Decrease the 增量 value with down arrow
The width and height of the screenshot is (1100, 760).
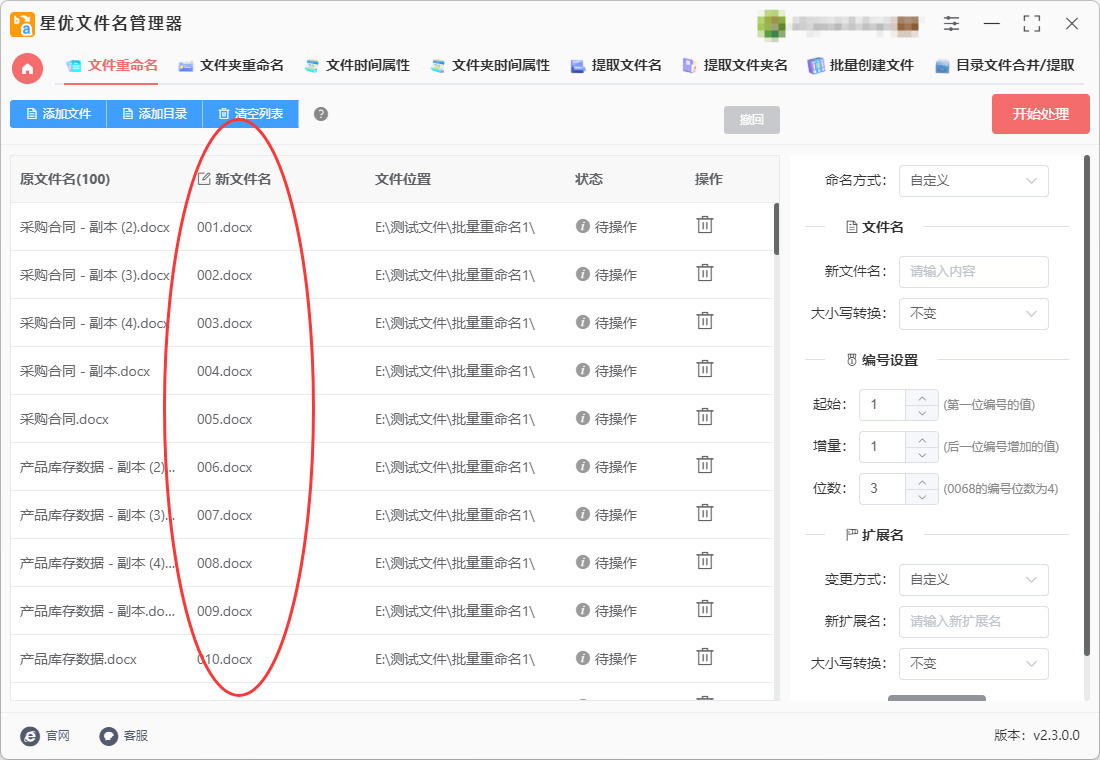[x=922, y=455]
